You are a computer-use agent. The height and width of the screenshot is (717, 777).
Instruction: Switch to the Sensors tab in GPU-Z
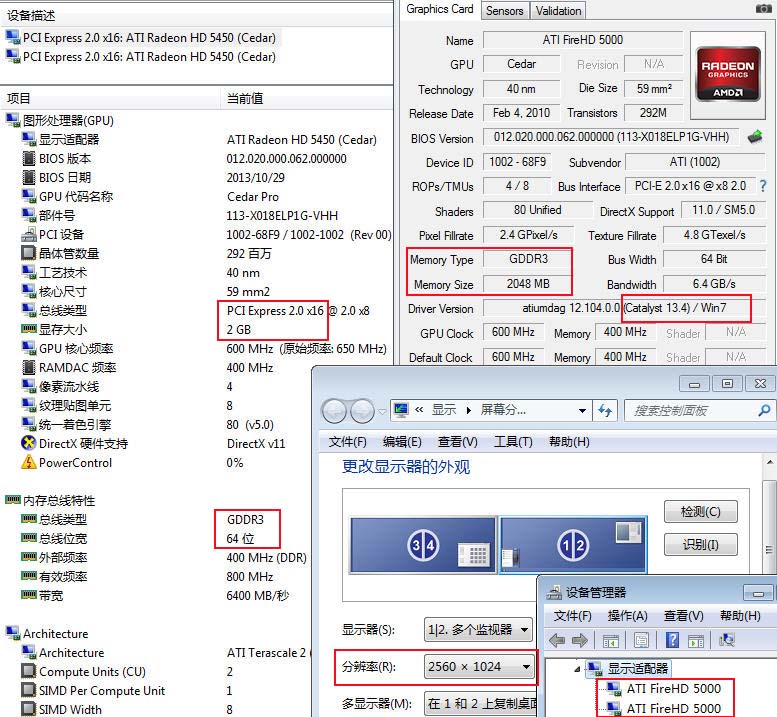click(x=504, y=10)
